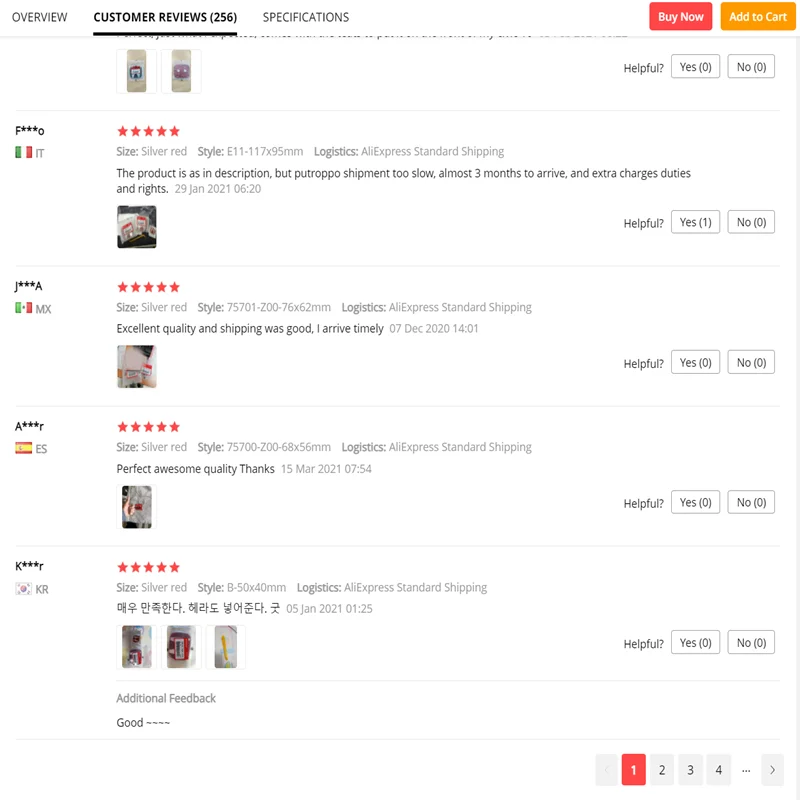
Task: Switch to the Specifications tab
Action: tap(306, 17)
